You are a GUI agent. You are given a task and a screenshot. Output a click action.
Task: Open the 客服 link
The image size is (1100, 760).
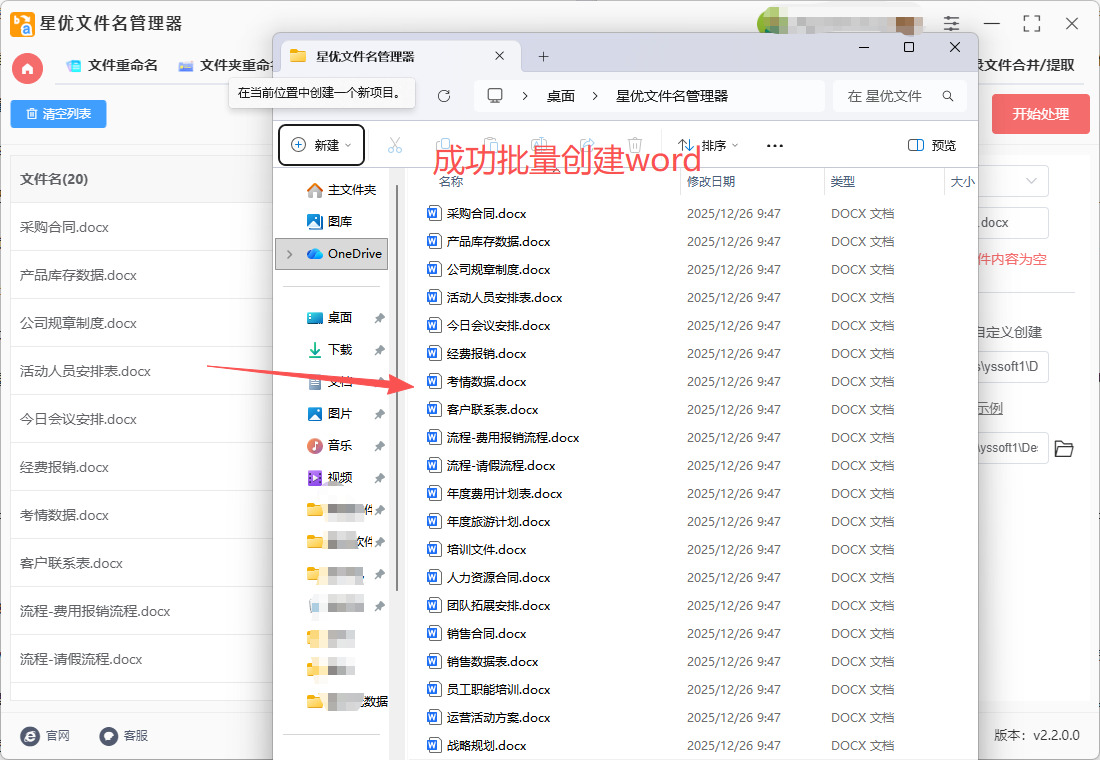123,735
